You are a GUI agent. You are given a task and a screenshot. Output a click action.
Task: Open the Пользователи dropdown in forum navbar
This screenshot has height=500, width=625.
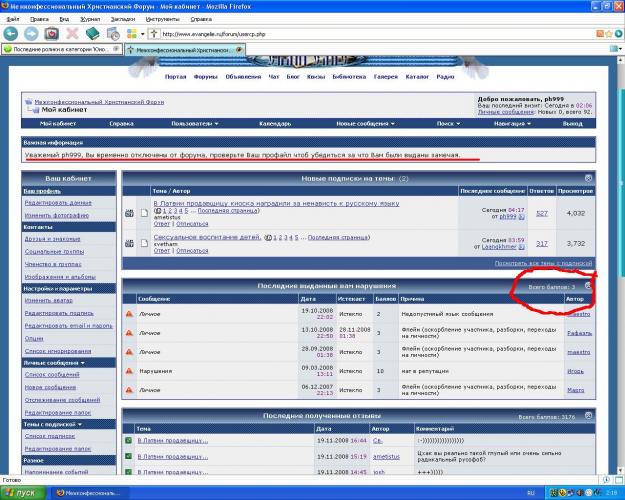(195, 124)
